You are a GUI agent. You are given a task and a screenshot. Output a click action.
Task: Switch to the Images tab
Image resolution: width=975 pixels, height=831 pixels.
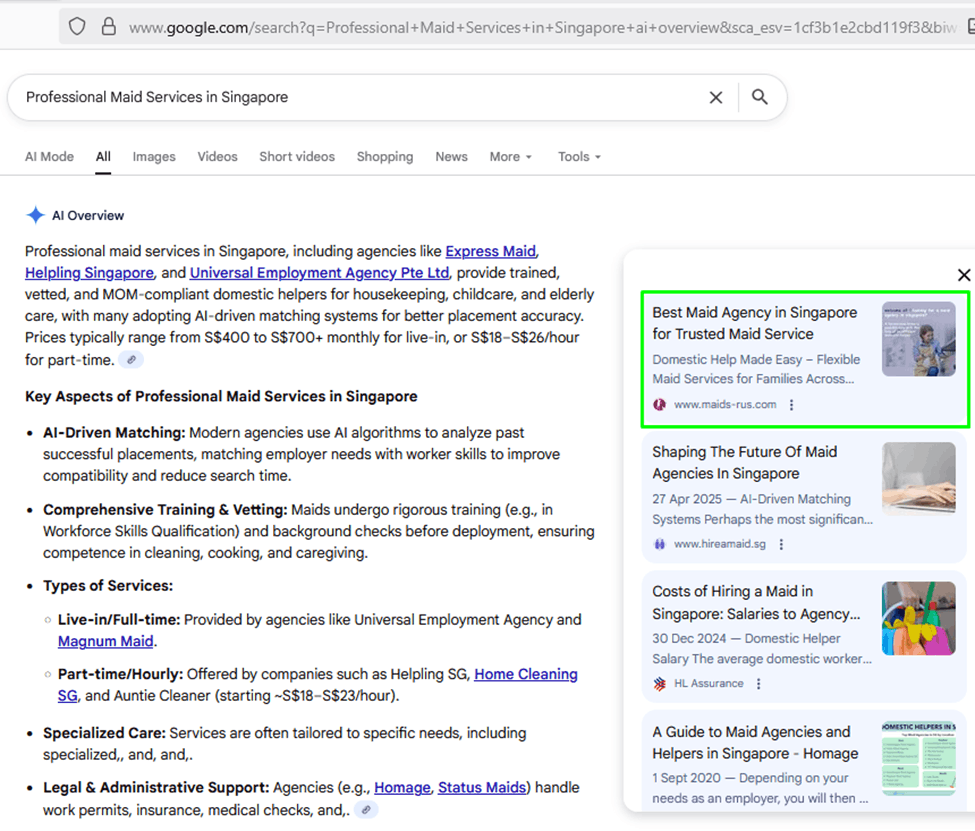154,157
